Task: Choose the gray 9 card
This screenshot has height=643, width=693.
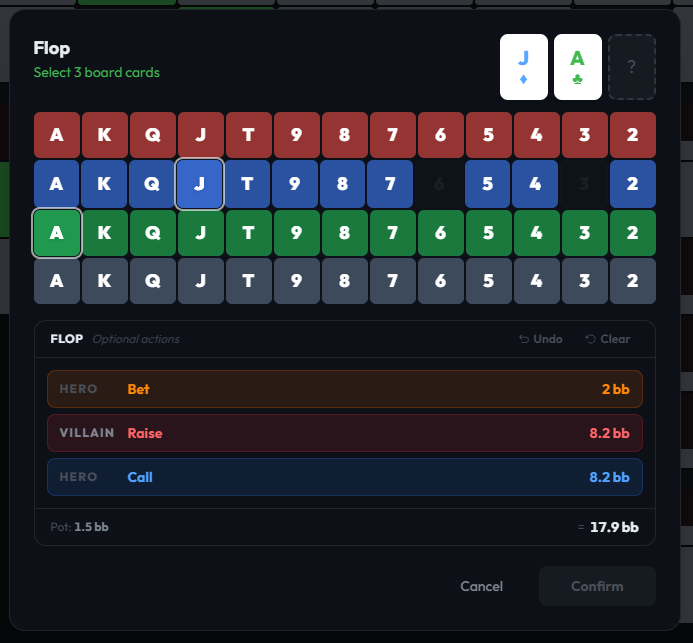Action: pos(297,282)
